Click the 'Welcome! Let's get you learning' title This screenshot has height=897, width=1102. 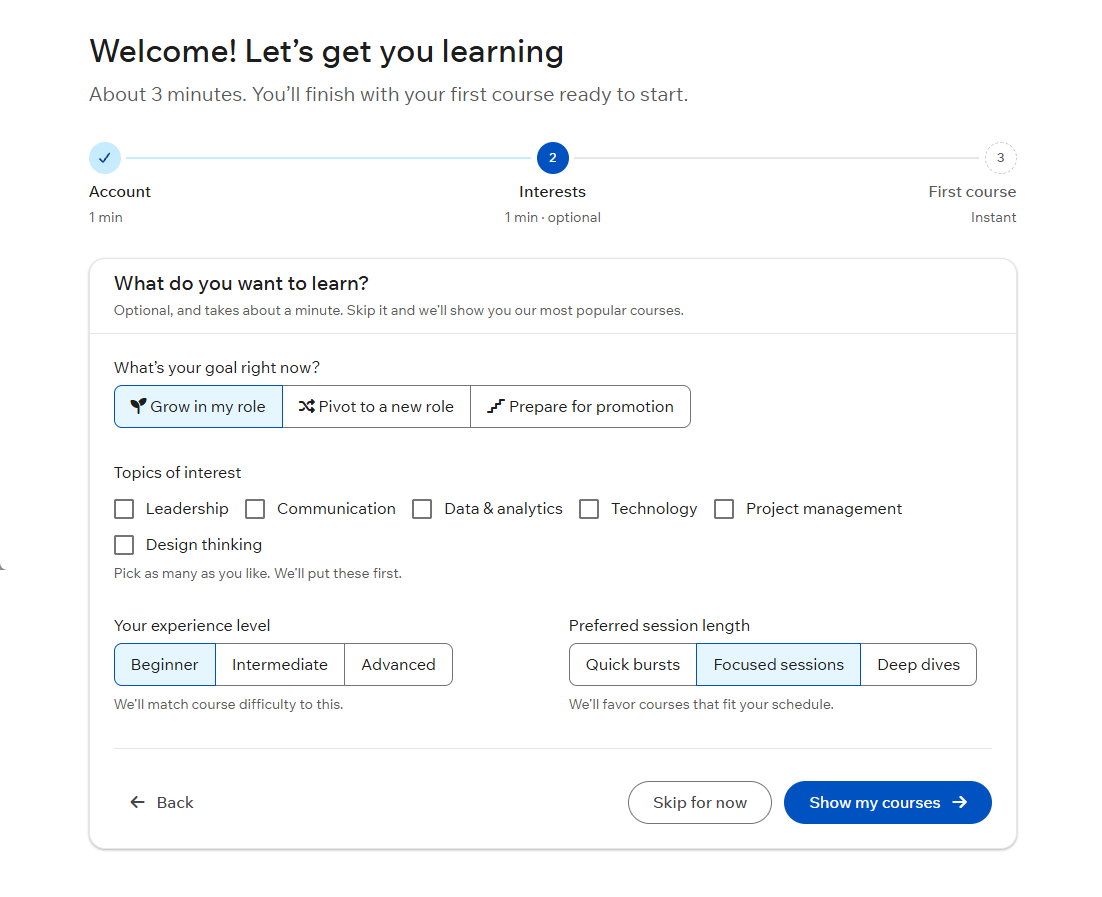pos(327,52)
